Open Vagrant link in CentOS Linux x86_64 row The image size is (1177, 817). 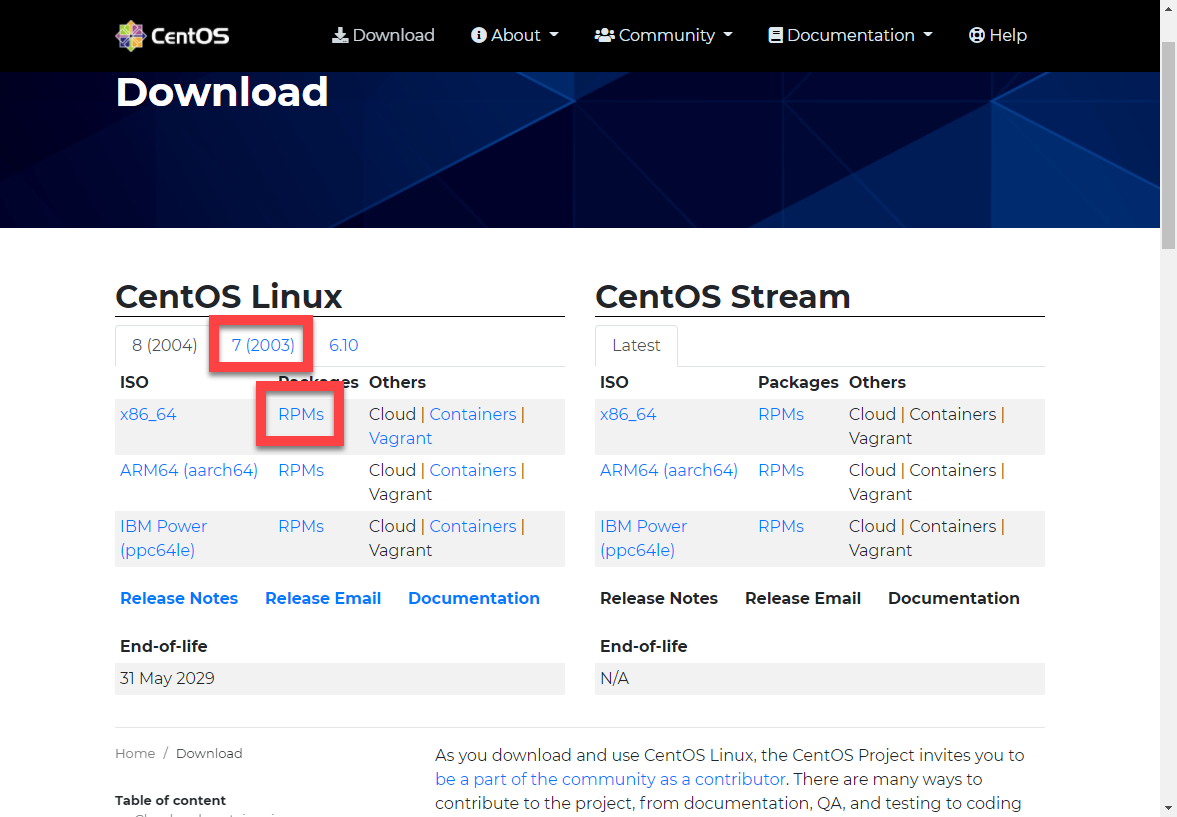[400, 439]
